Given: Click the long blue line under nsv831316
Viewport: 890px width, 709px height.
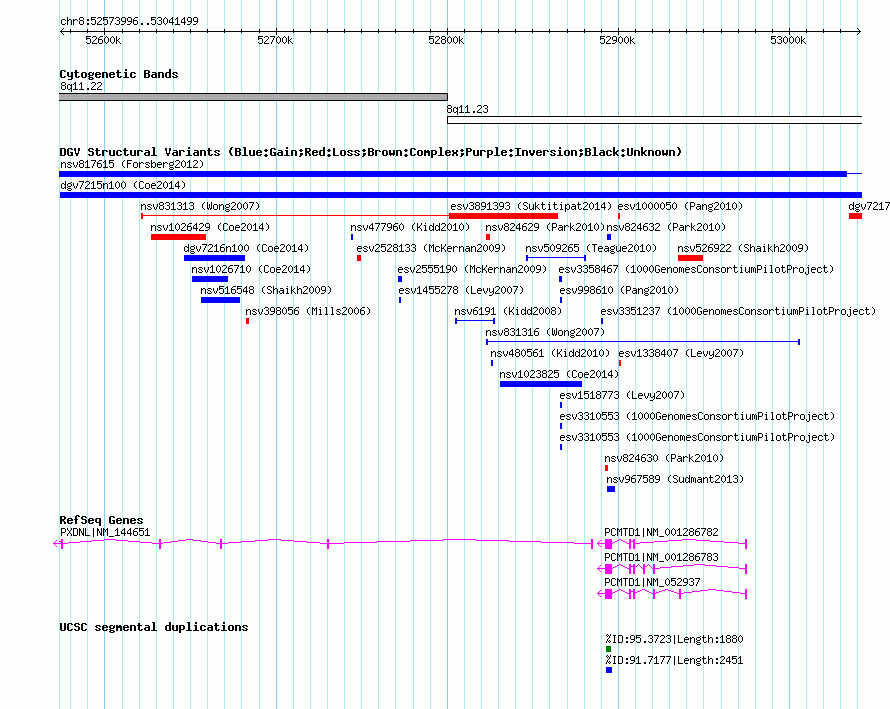Looking at the screenshot, I should click(x=643, y=342).
